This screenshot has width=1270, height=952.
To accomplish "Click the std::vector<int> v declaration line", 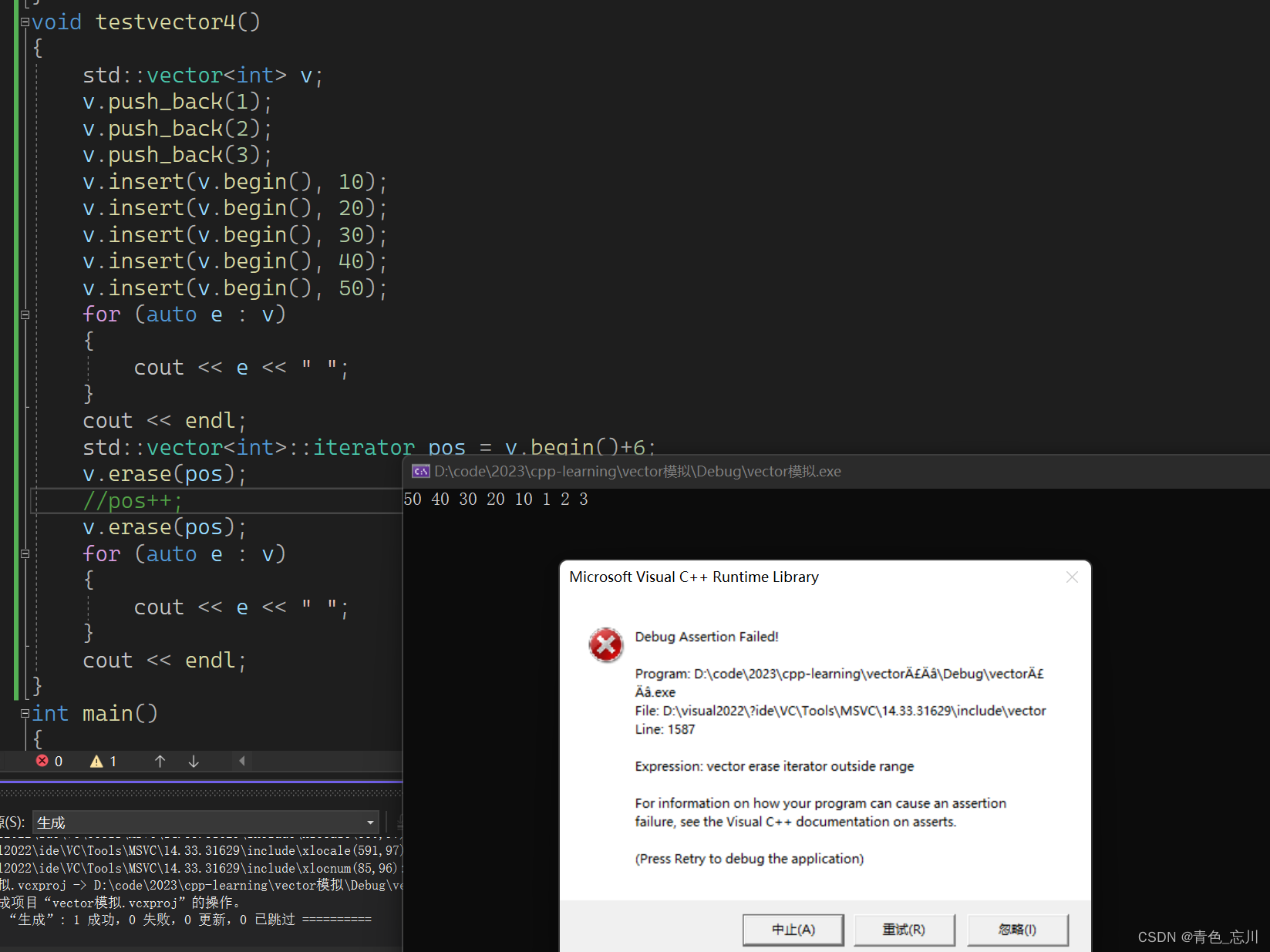I will click(x=203, y=76).
